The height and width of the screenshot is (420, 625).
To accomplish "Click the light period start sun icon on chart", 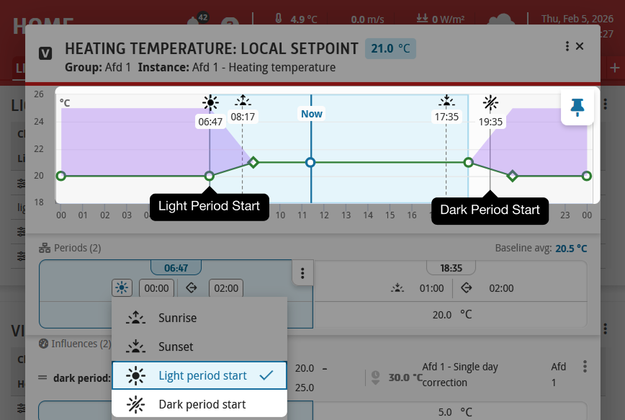I will (x=210, y=102).
